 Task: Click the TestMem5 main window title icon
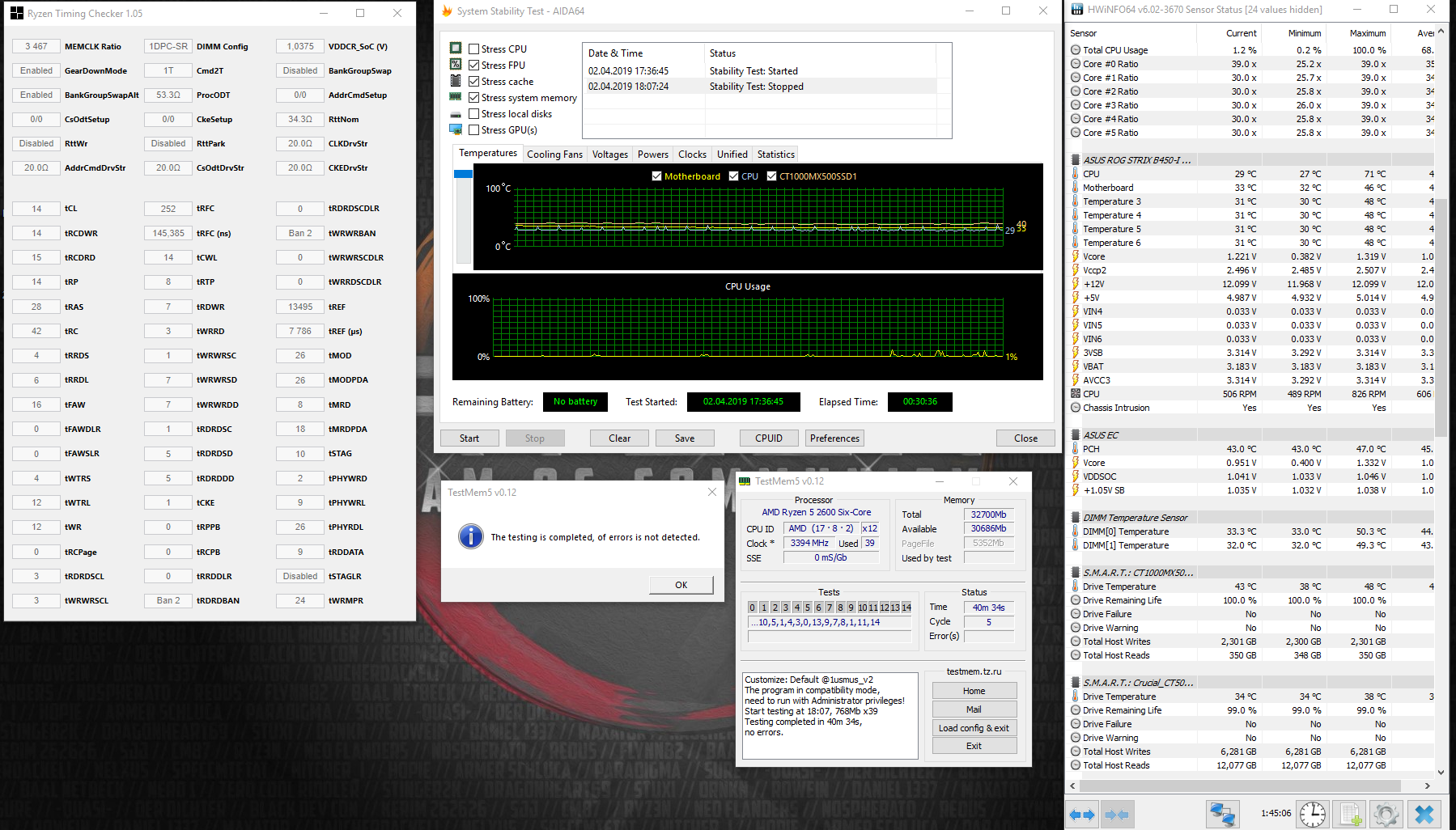[x=745, y=481]
